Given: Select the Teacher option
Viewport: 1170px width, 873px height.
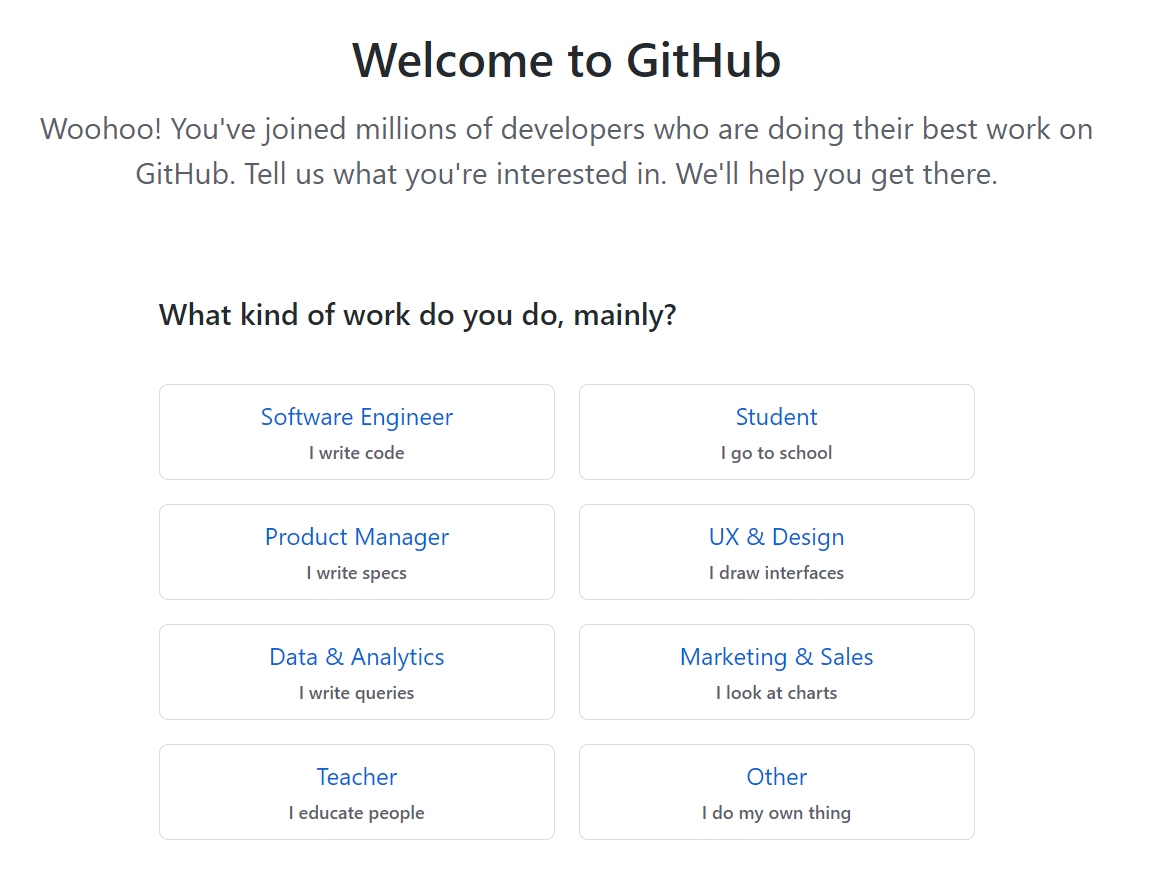Looking at the screenshot, I should (x=356, y=792).
